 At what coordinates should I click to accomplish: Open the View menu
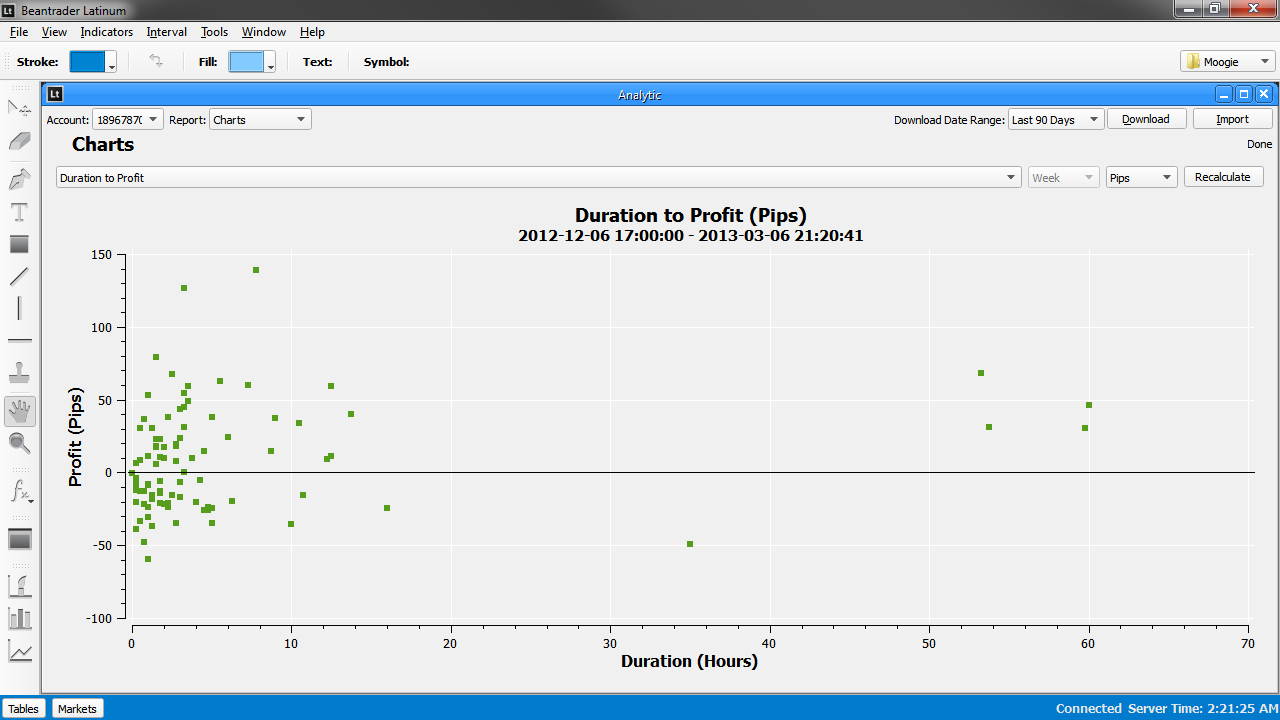coord(54,32)
